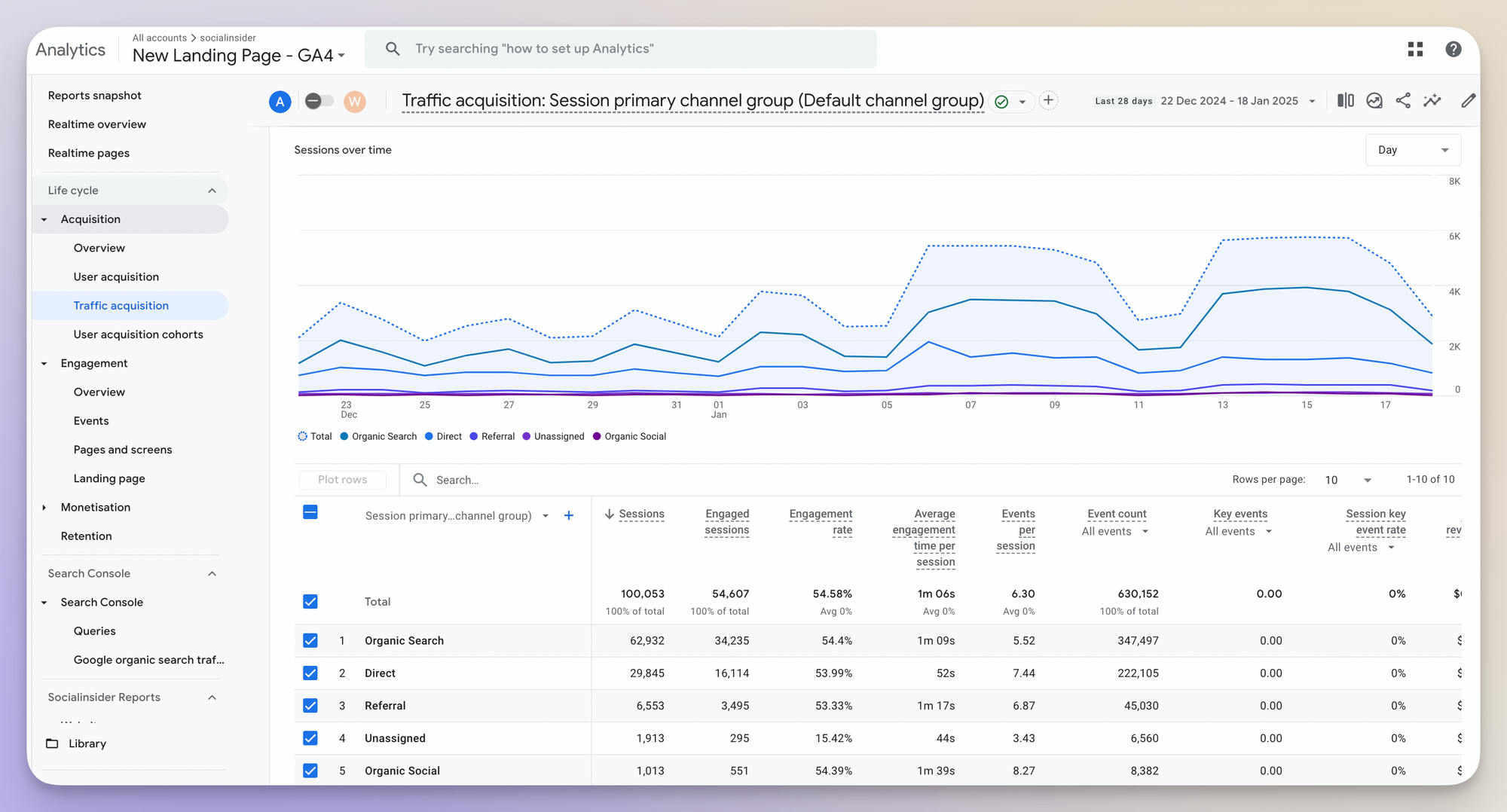Screen dimensions: 1507x812
Task: Open the Session primary channel group dimension dropdown
Action: point(546,516)
